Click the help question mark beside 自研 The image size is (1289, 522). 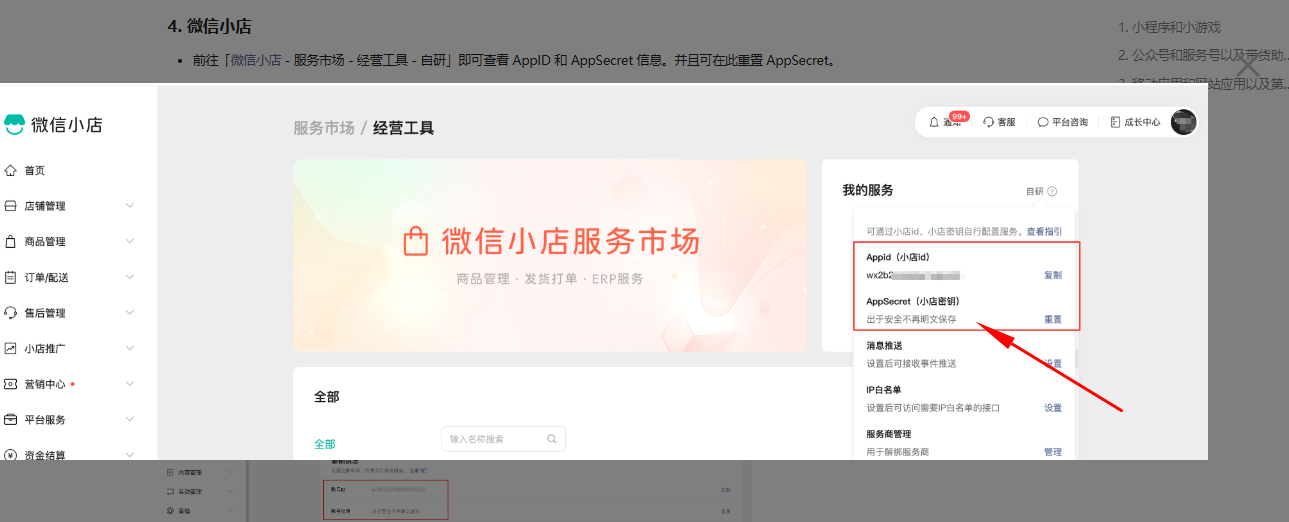[1052, 191]
